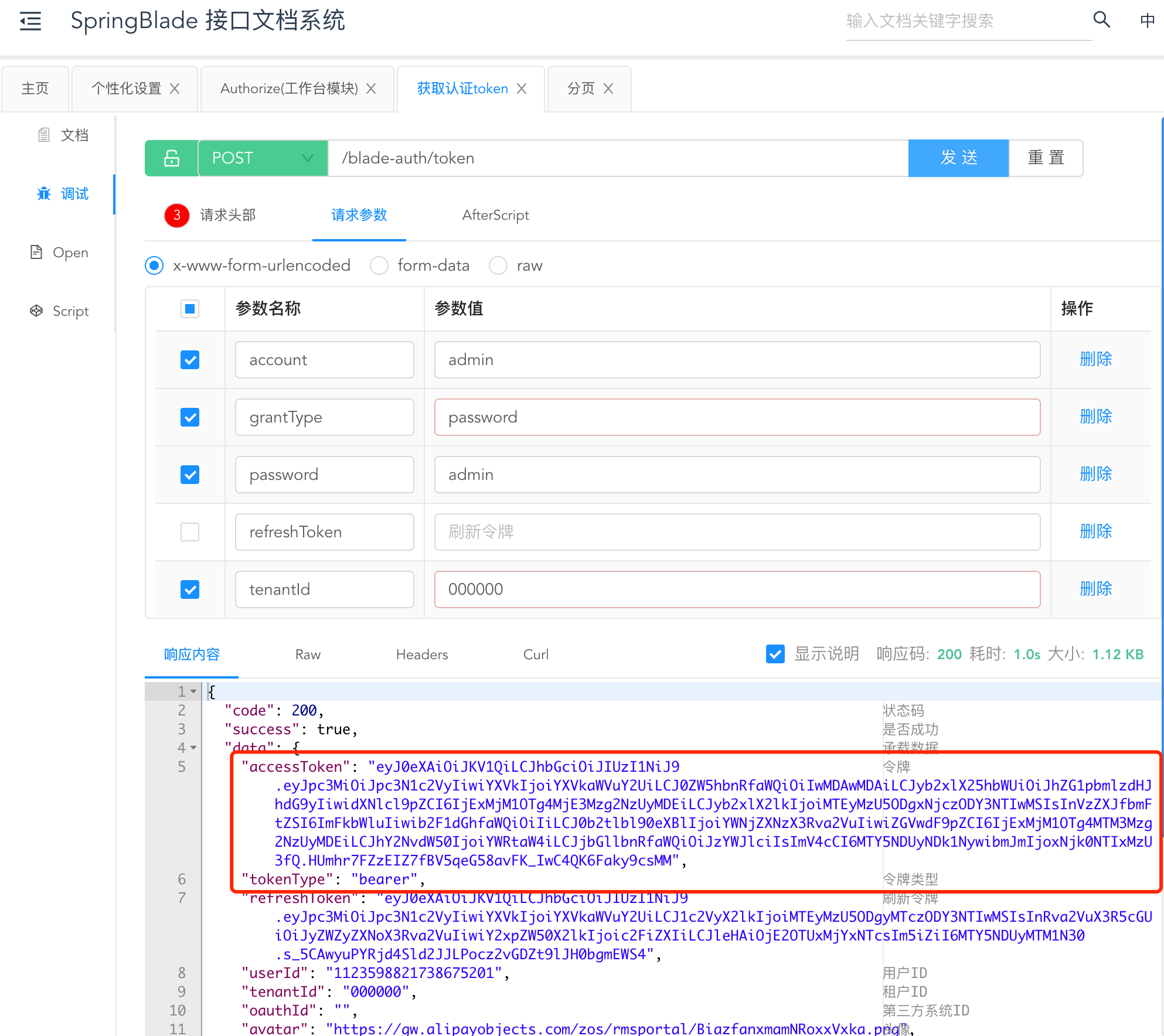Viewport: 1164px width, 1036px height.
Task: Click the tenantId value field 000000
Action: pos(737,589)
